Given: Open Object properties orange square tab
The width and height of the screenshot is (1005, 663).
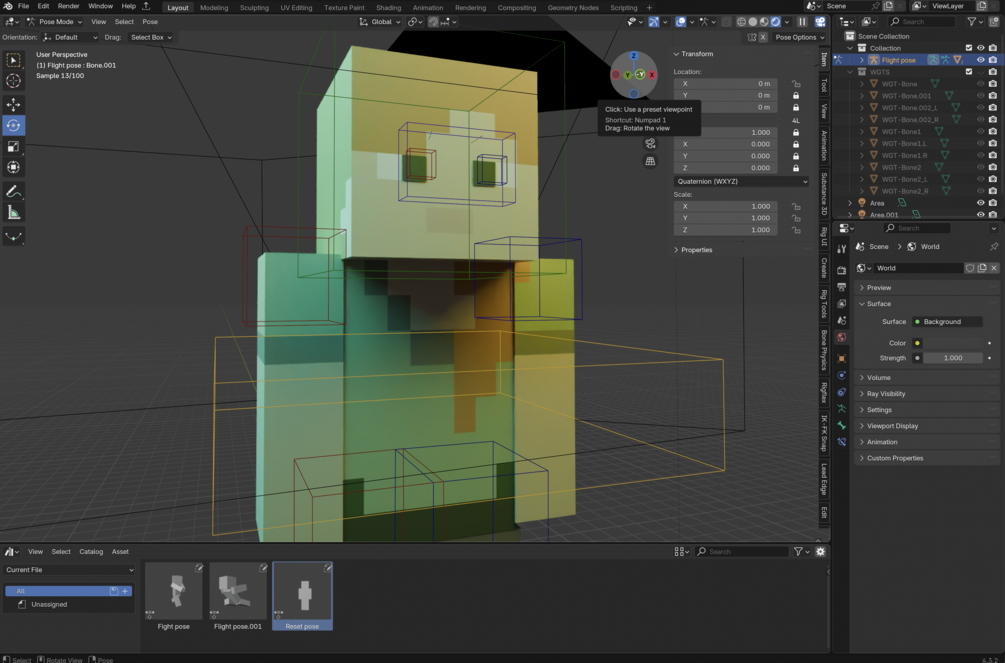Looking at the screenshot, I should point(842,358).
